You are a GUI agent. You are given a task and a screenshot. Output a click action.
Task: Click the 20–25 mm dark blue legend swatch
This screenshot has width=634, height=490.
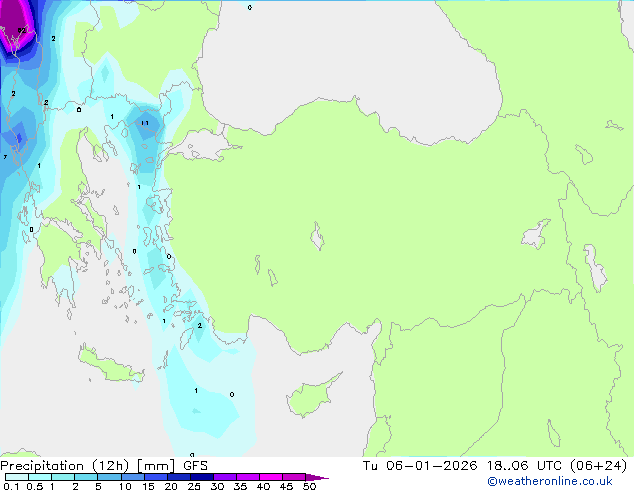pyautogui.click(x=179, y=477)
